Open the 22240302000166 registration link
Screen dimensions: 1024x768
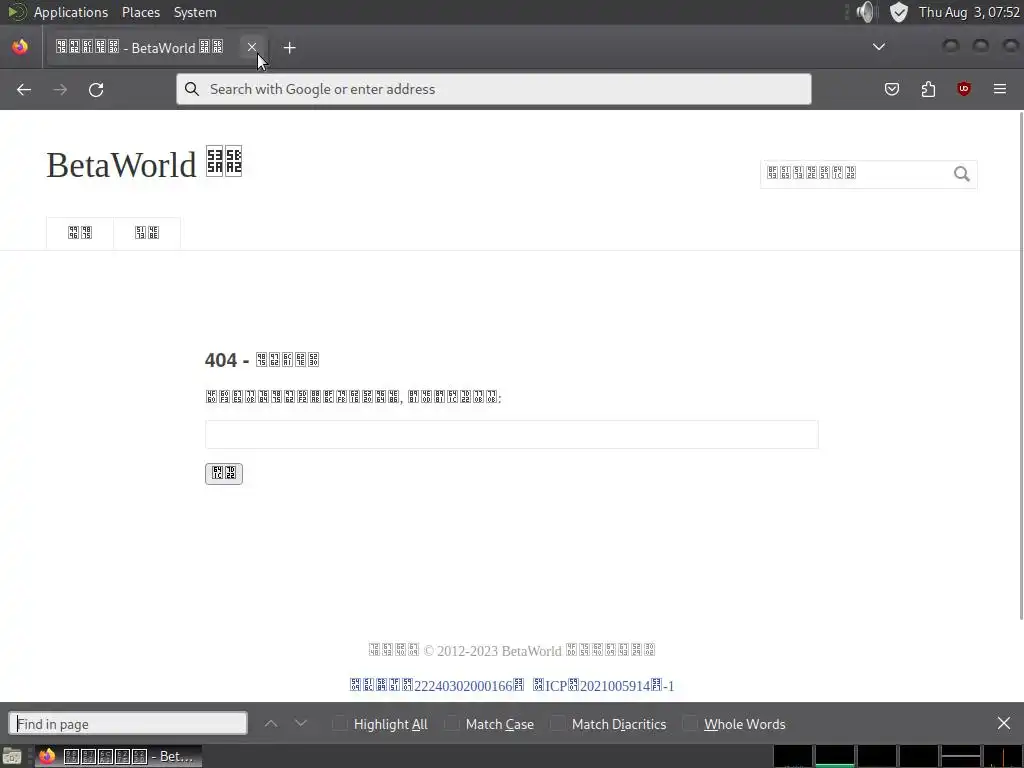pos(437,686)
